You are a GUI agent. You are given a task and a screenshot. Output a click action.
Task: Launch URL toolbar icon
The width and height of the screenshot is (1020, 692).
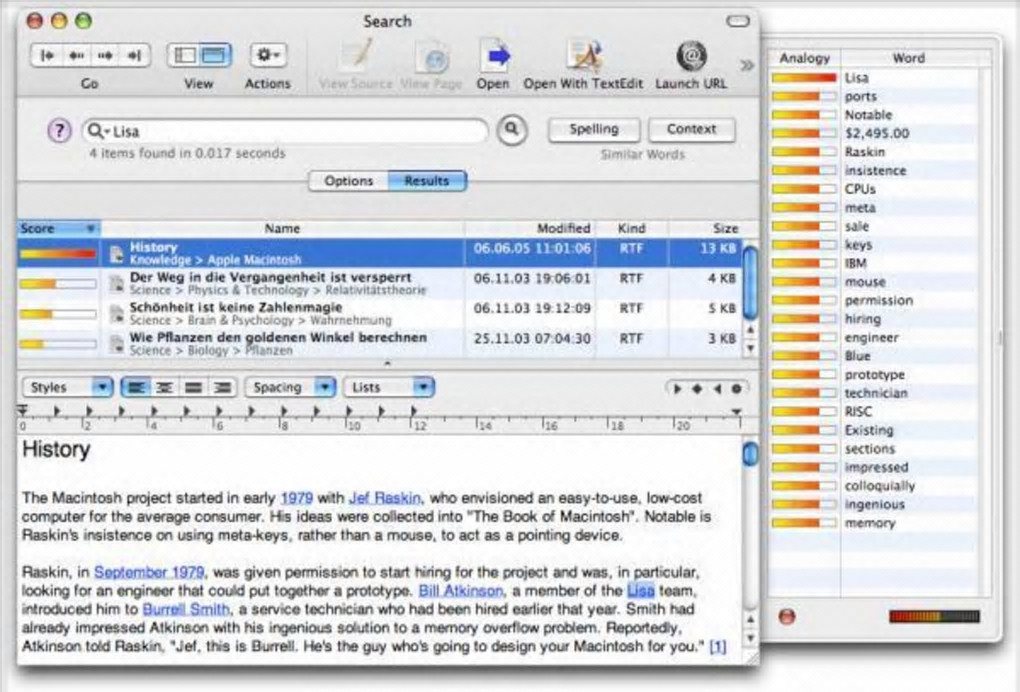point(691,56)
